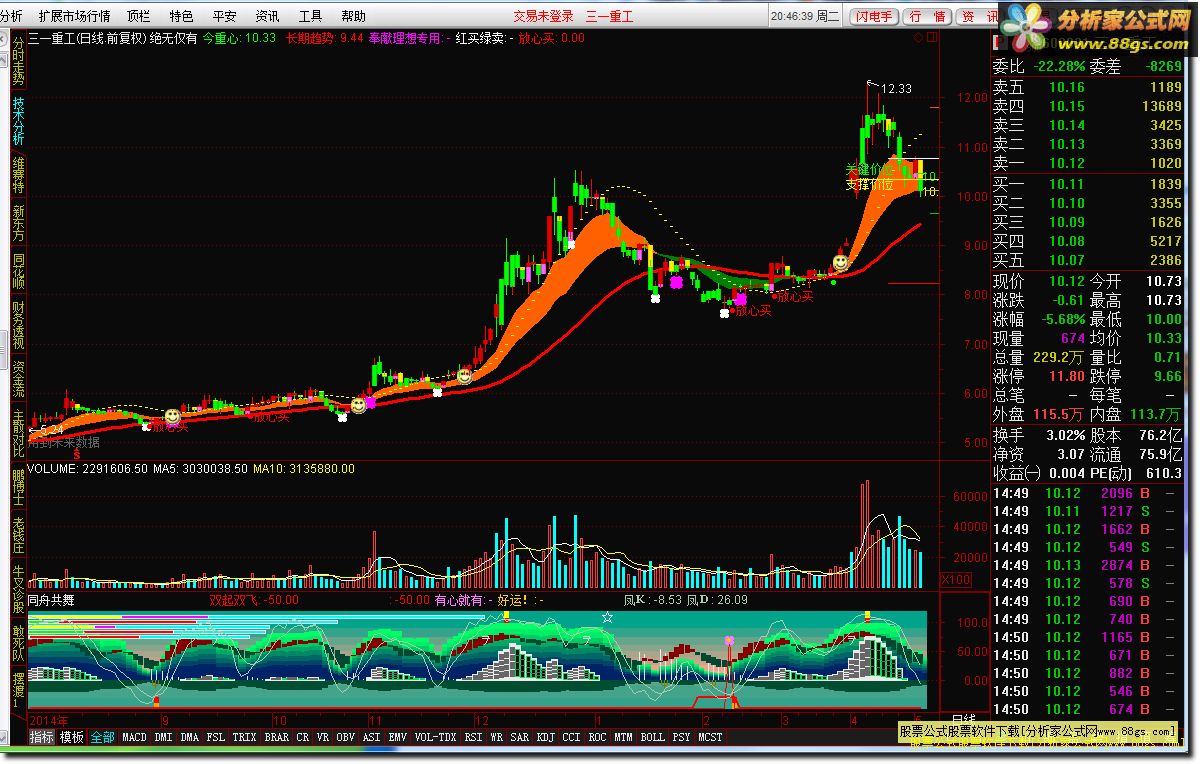This screenshot has height=764, width=1200.
Task: Select the 卖五 10.16 order row
Action: point(1088,88)
